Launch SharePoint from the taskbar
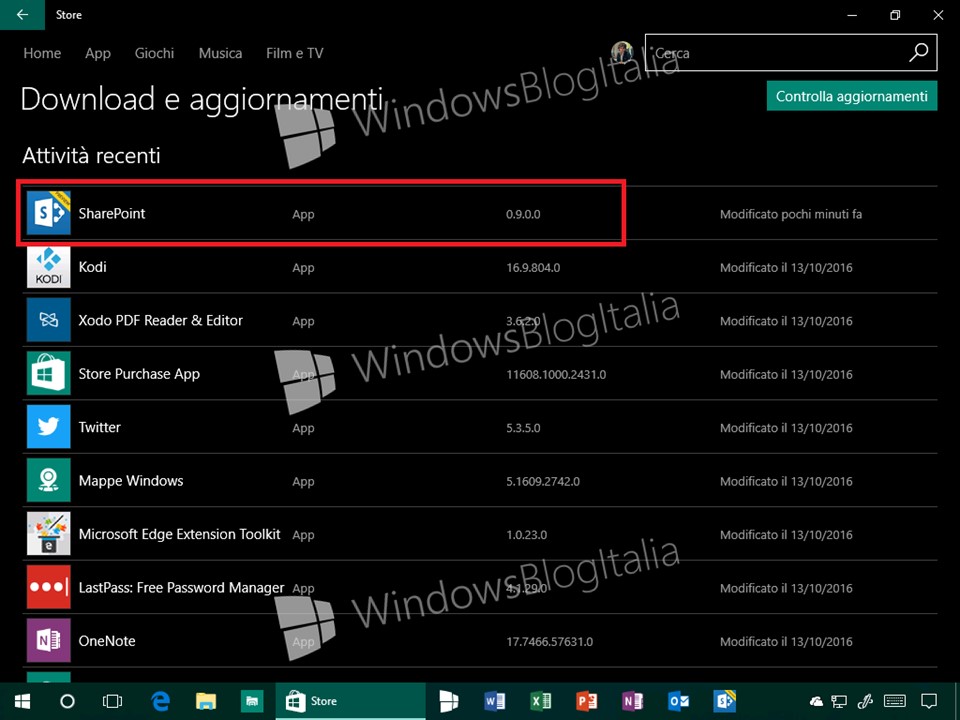Viewport: 960px width, 720px height. [724, 701]
